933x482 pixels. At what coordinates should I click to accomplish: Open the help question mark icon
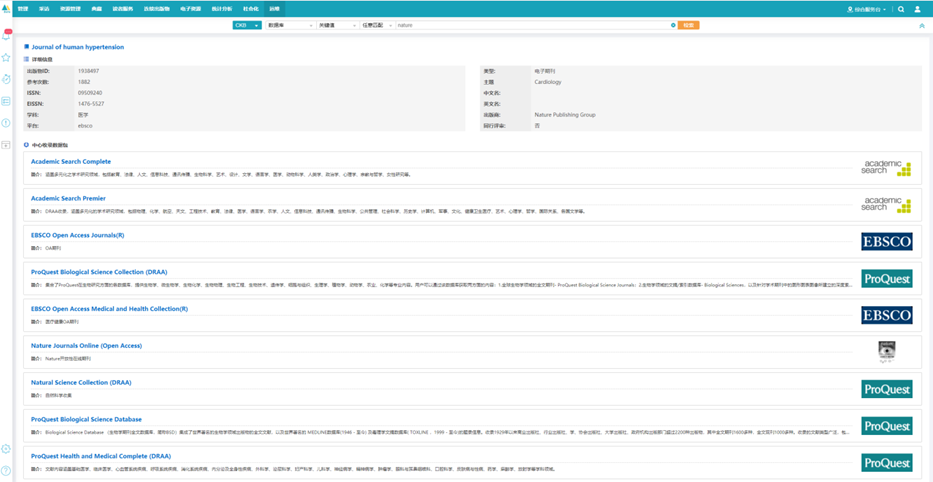(6, 470)
